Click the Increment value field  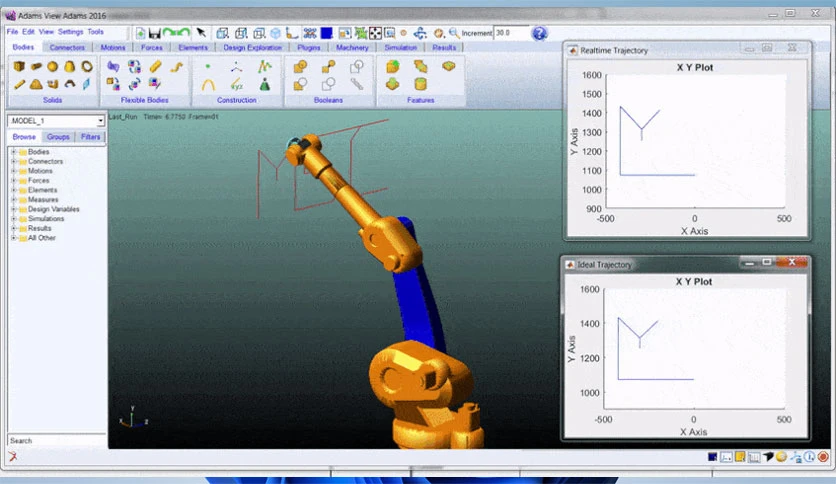511,33
